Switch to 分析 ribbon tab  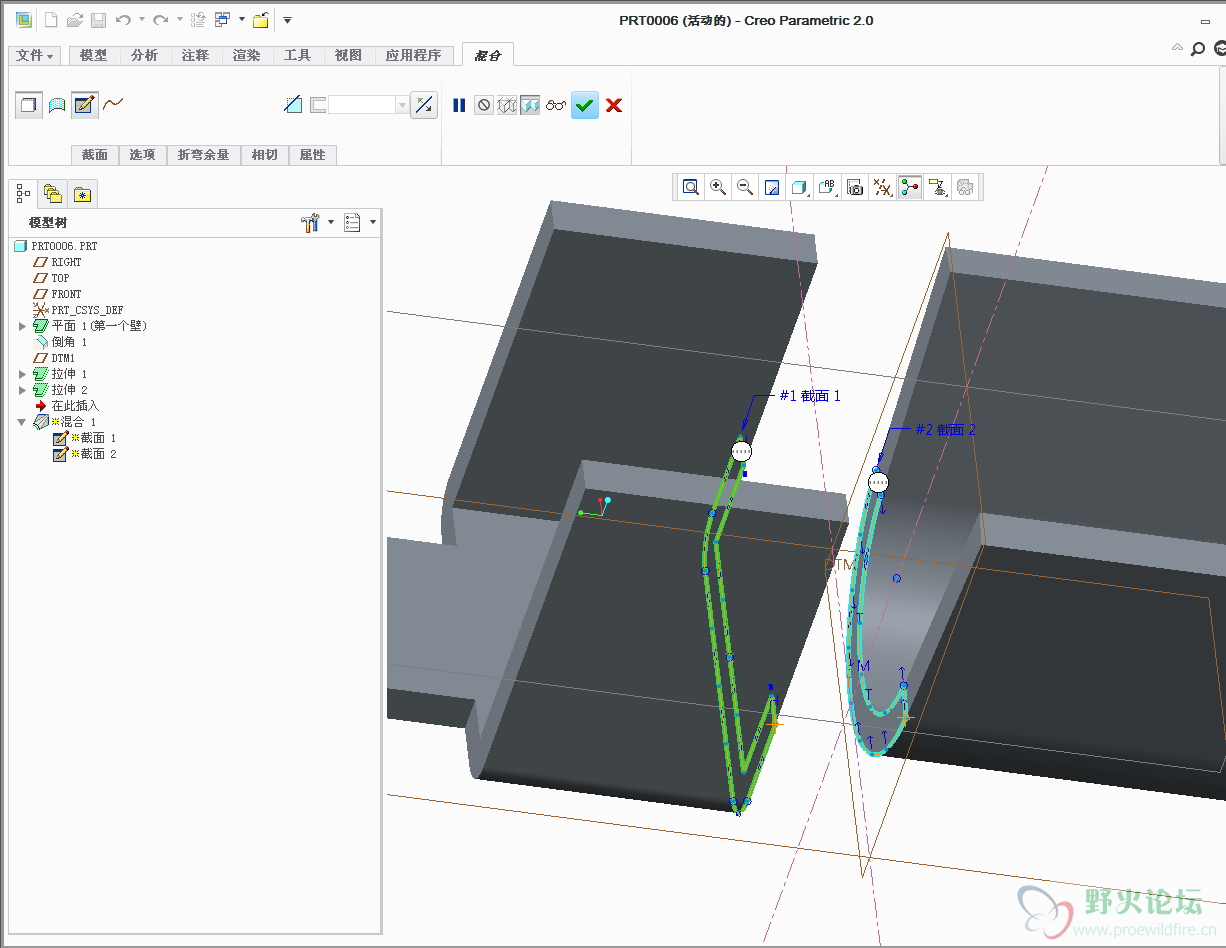pos(144,56)
